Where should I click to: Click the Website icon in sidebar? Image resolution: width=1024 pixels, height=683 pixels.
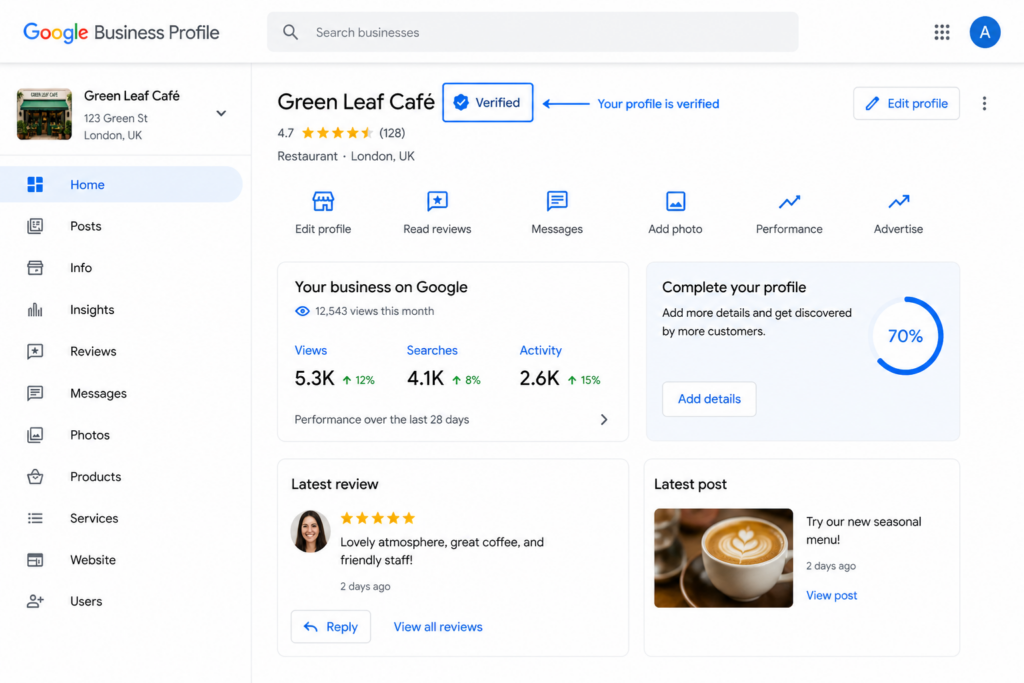point(35,560)
